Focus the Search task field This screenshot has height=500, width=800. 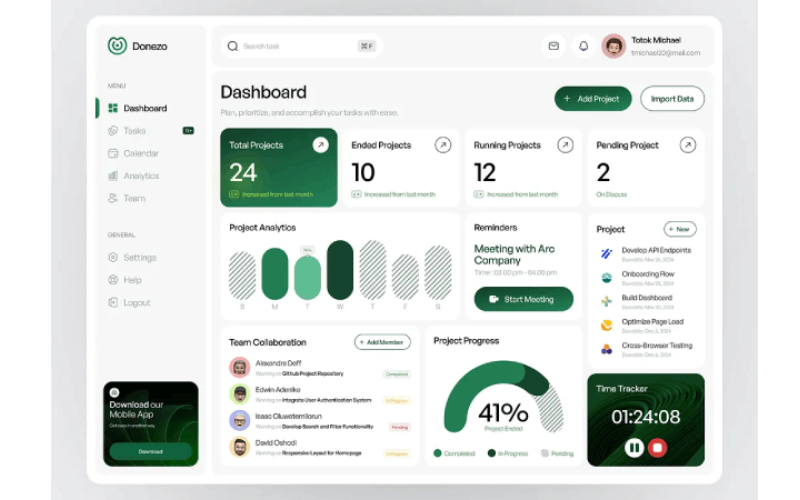[x=302, y=46]
